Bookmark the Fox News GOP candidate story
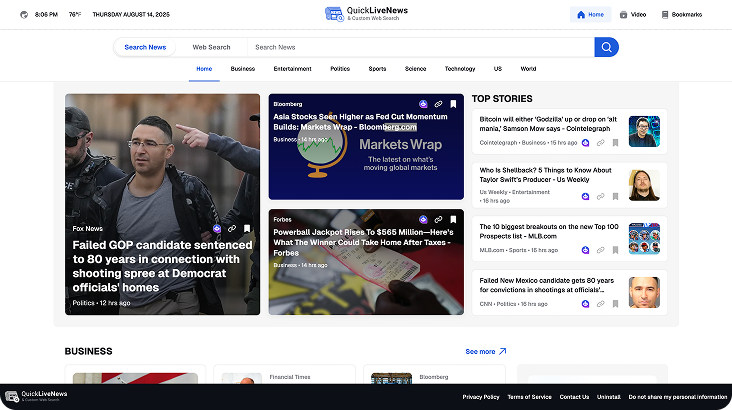This screenshot has width=732, height=410. [247, 228]
